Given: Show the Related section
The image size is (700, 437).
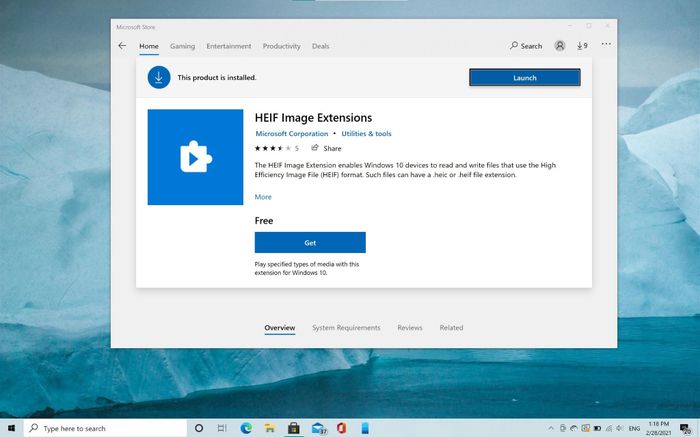Looking at the screenshot, I should [x=451, y=328].
